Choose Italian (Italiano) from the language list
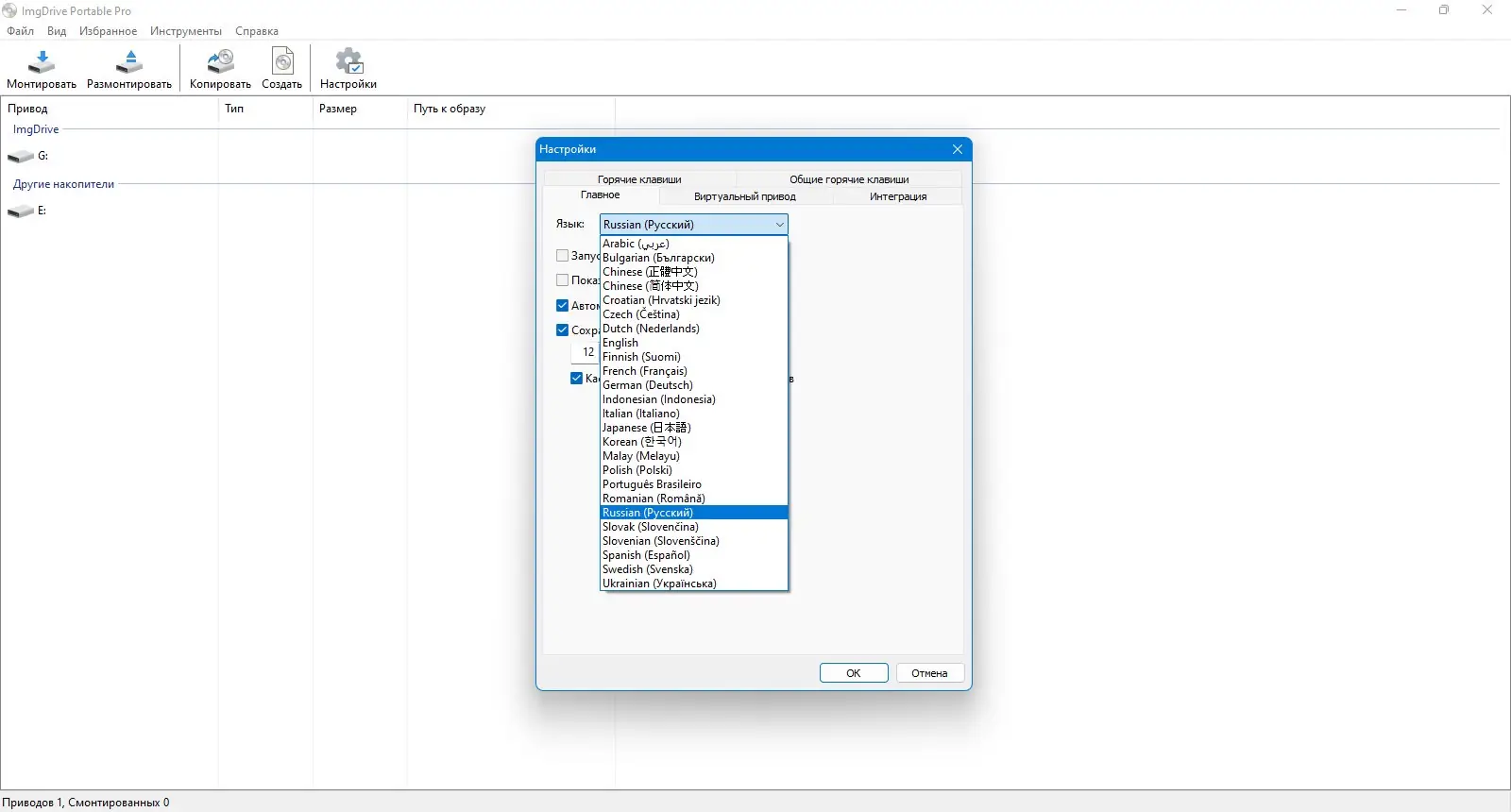 [x=694, y=414]
